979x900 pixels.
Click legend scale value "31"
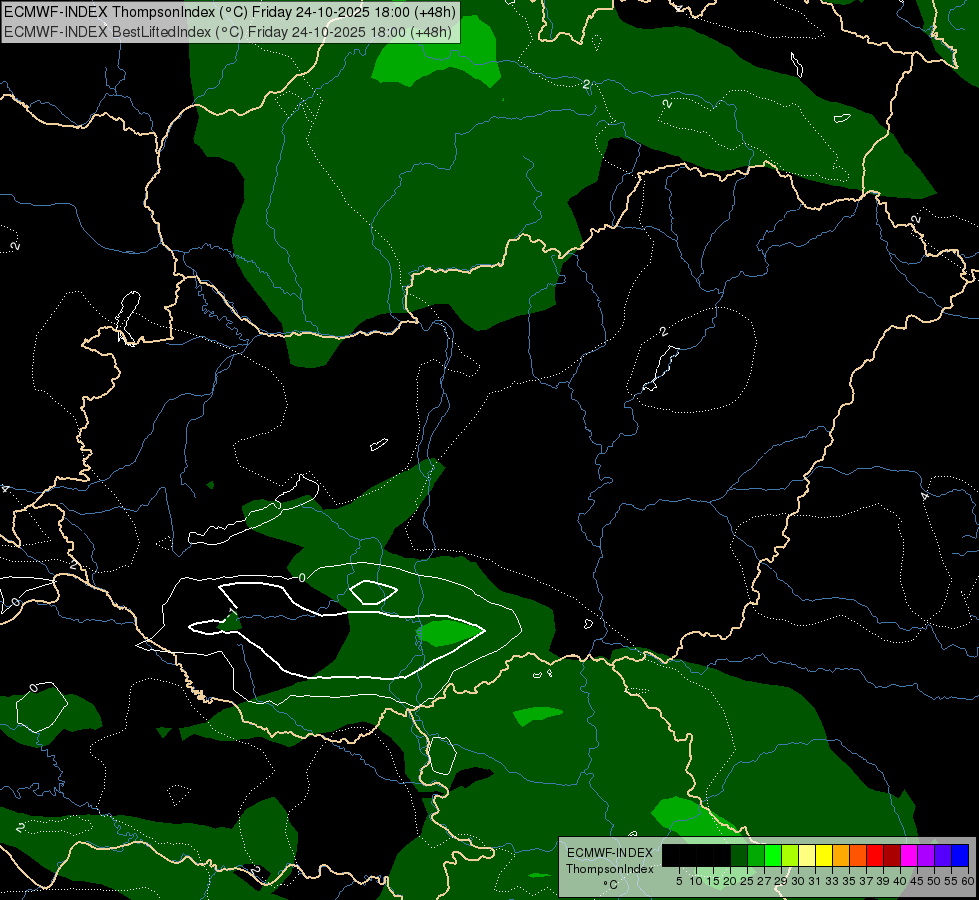(x=815, y=881)
